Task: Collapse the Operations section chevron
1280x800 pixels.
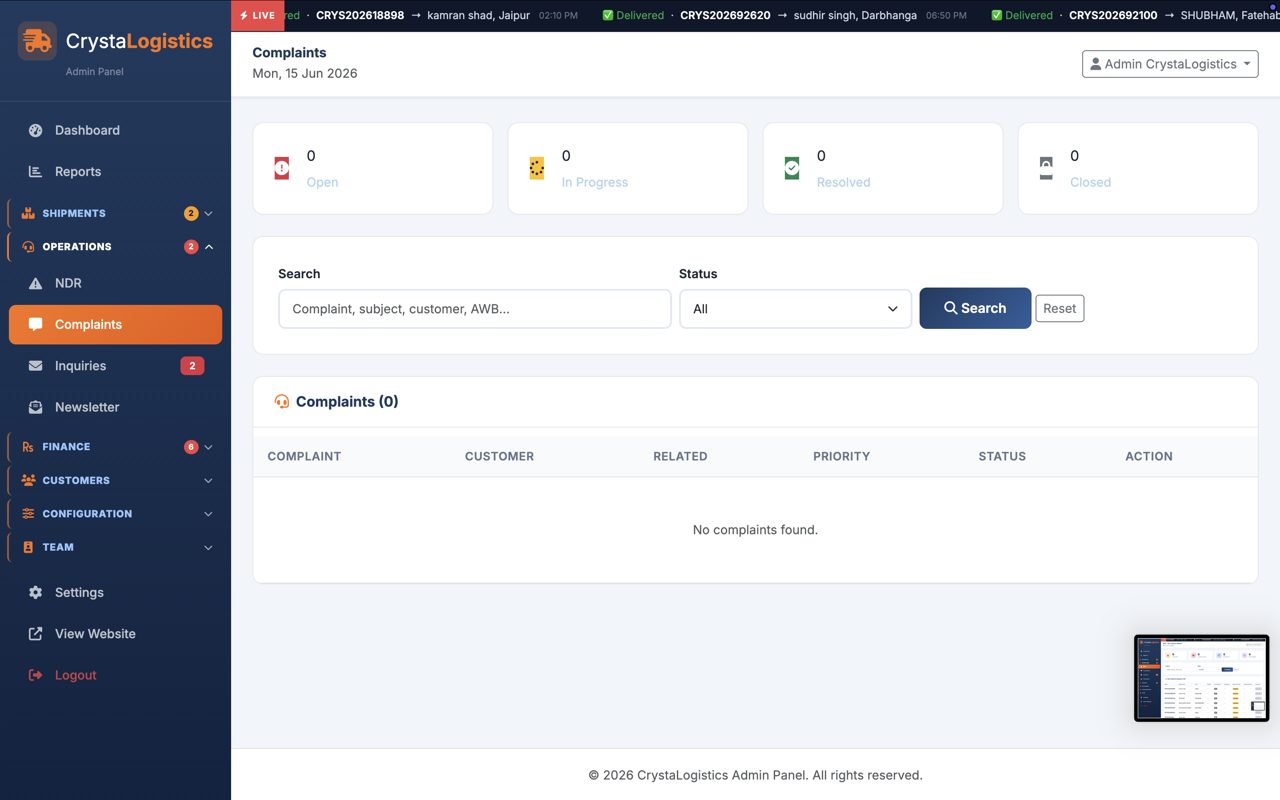Action: (209, 247)
